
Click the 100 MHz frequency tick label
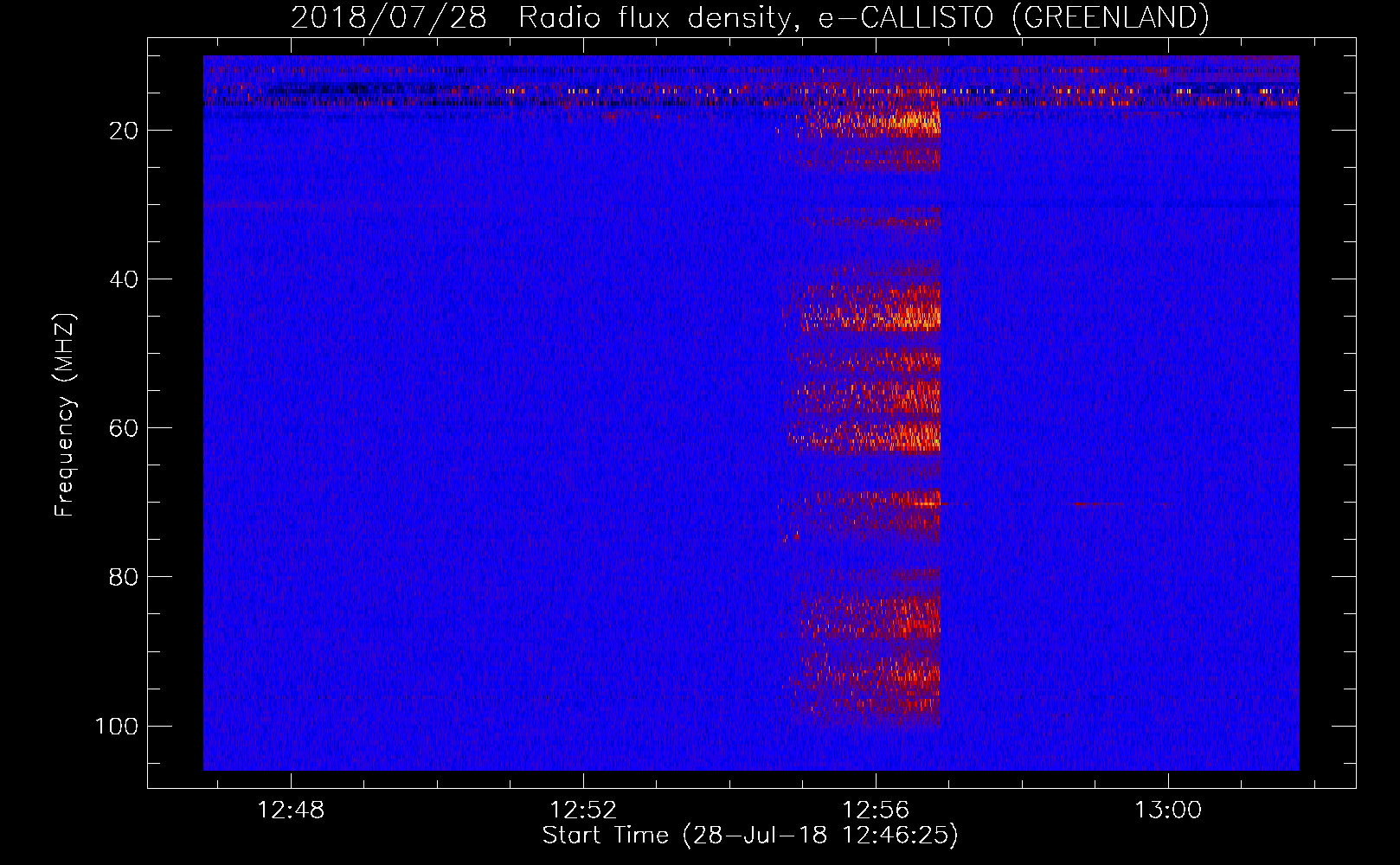(117, 726)
